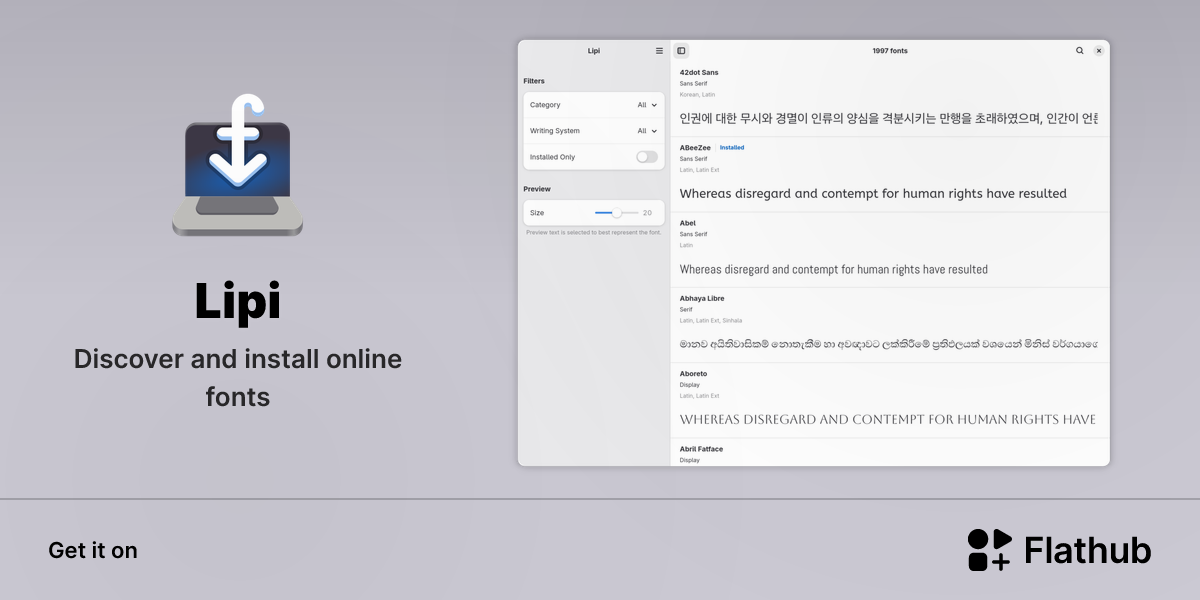1200x600 pixels.
Task: Click the Installed badge next to ABeeZee
Action: [x=732, y=148]
